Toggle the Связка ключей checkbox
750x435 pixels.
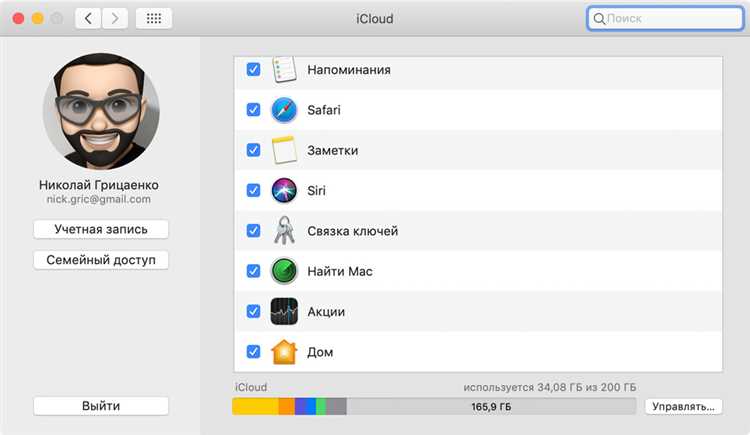pos(254,231)
